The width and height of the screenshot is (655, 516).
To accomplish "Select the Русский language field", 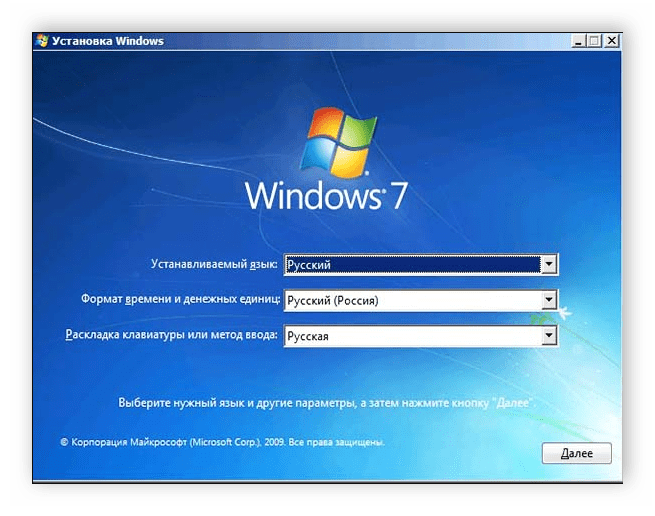I will pos(421,264).
